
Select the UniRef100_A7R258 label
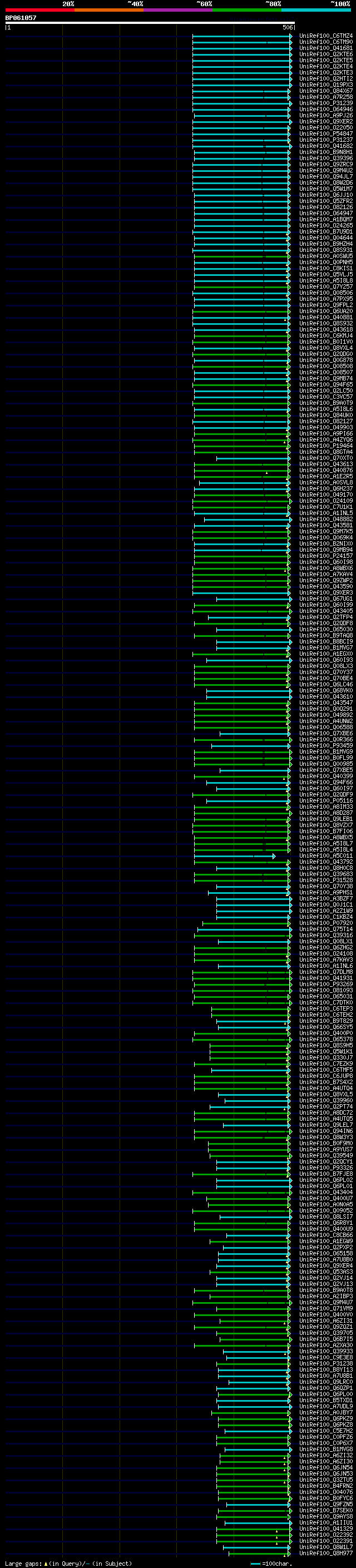pyautogui.click(x=325, y=97)
